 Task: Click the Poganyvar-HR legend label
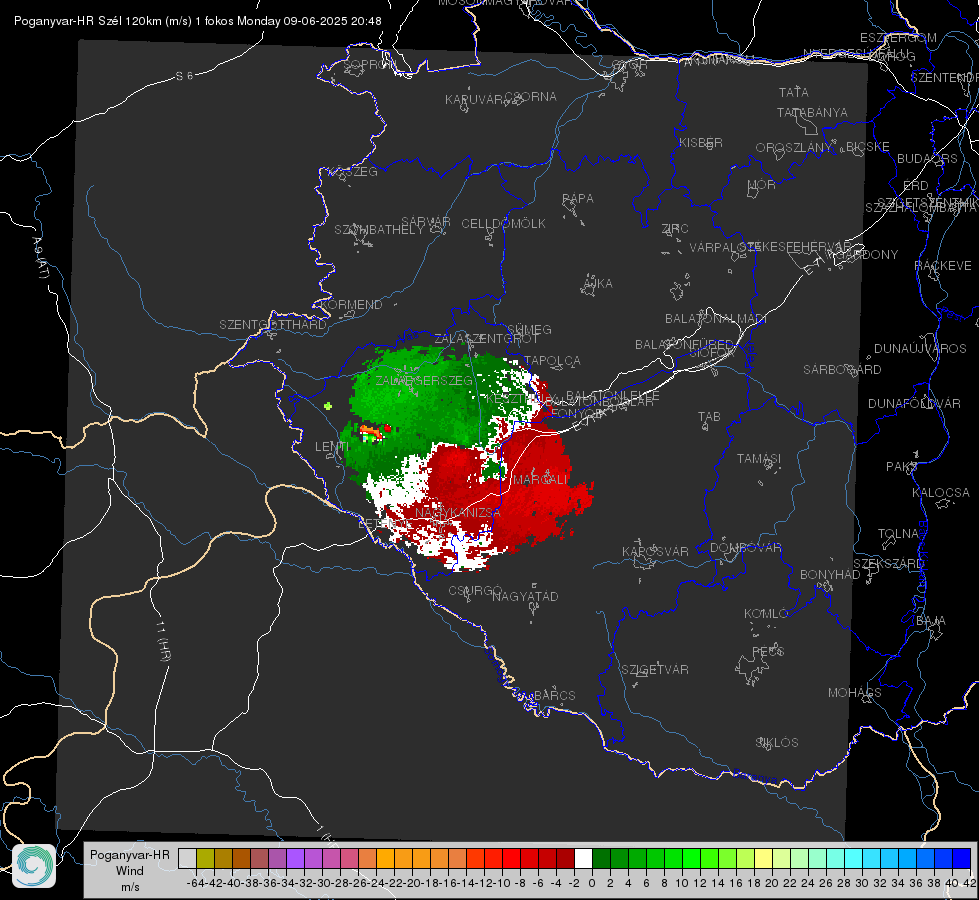pos(130,854)
